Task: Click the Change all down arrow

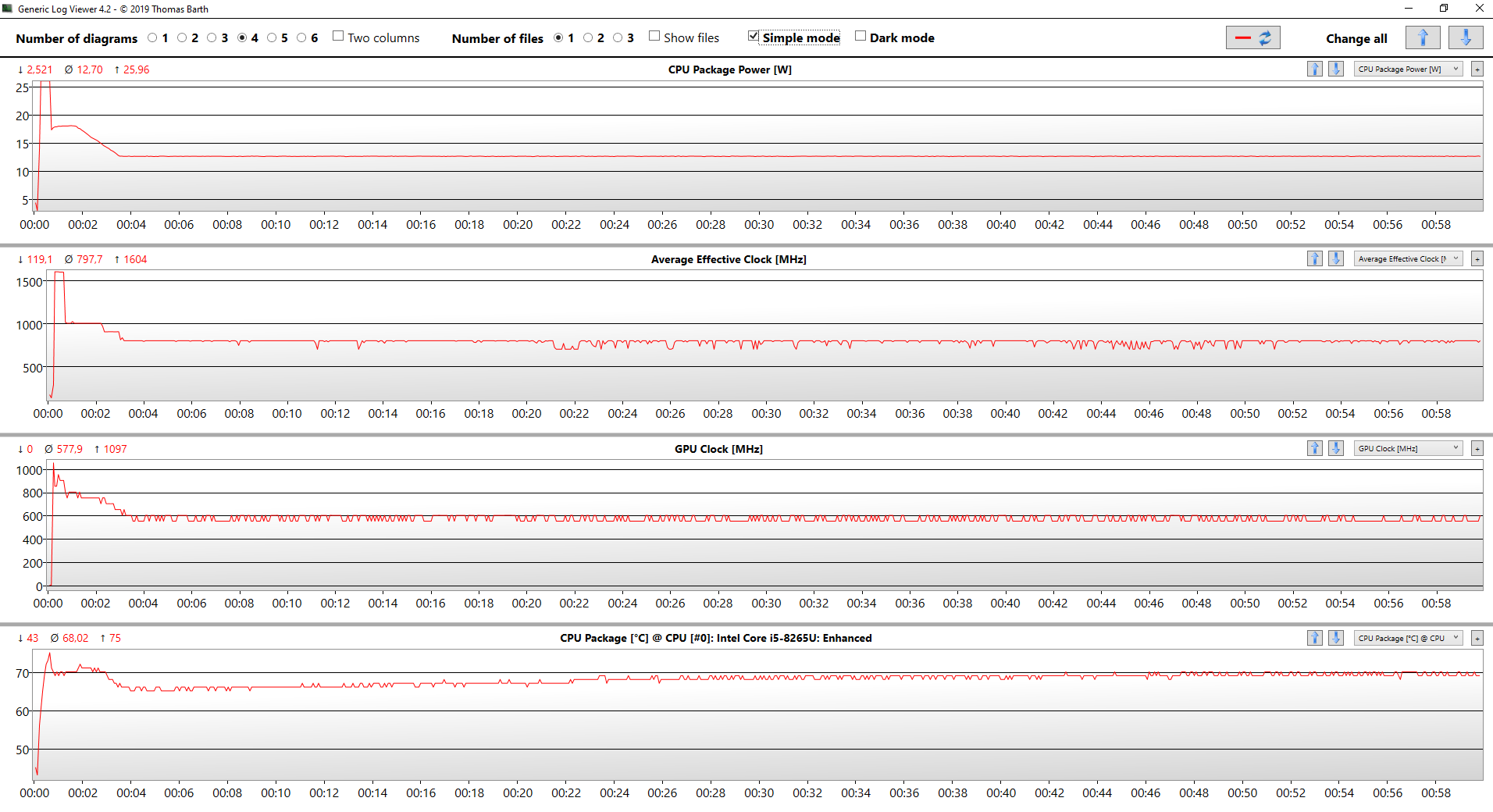Action: point(1466,37)
